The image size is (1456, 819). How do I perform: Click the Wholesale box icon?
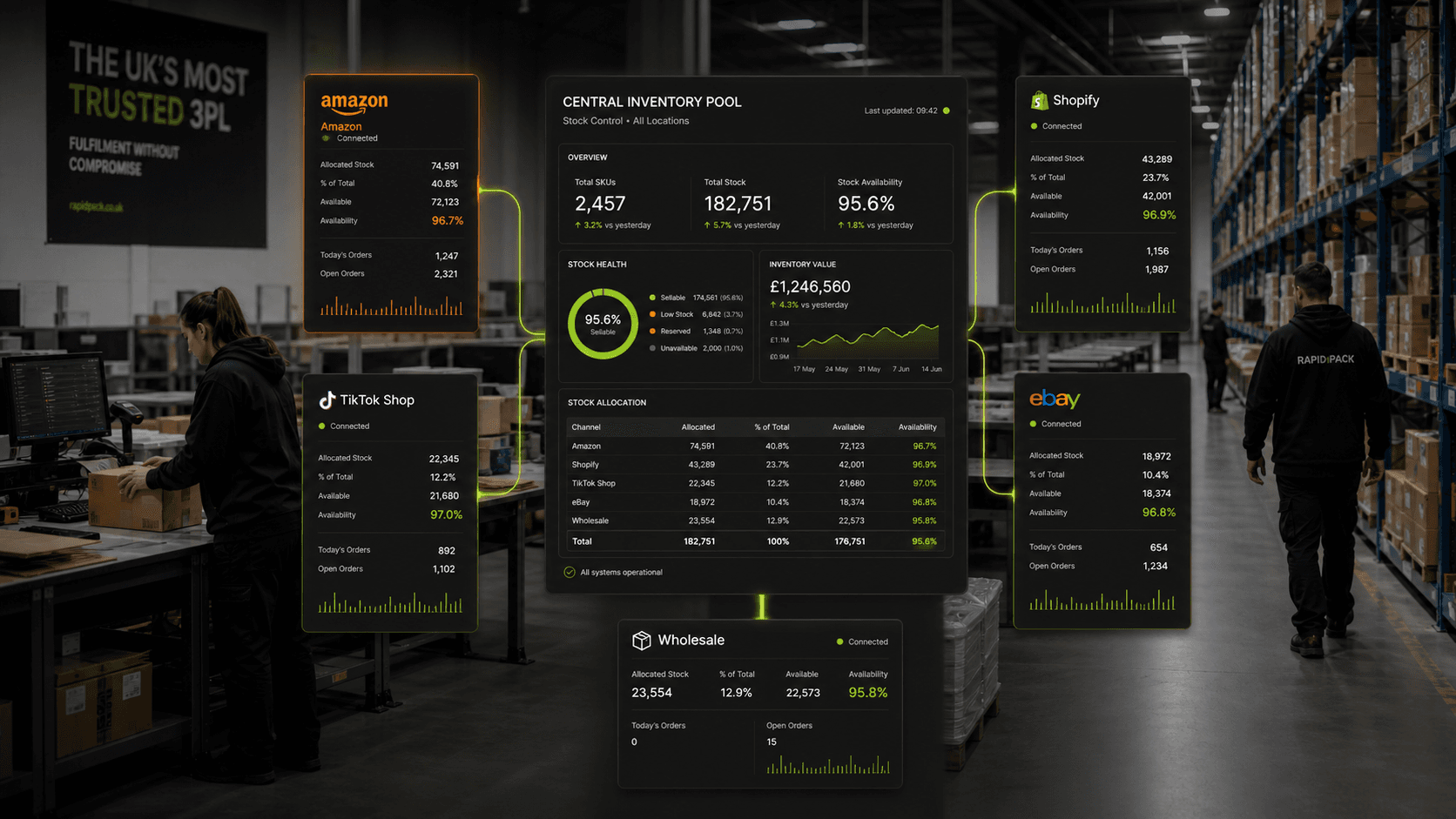(642, 641)
